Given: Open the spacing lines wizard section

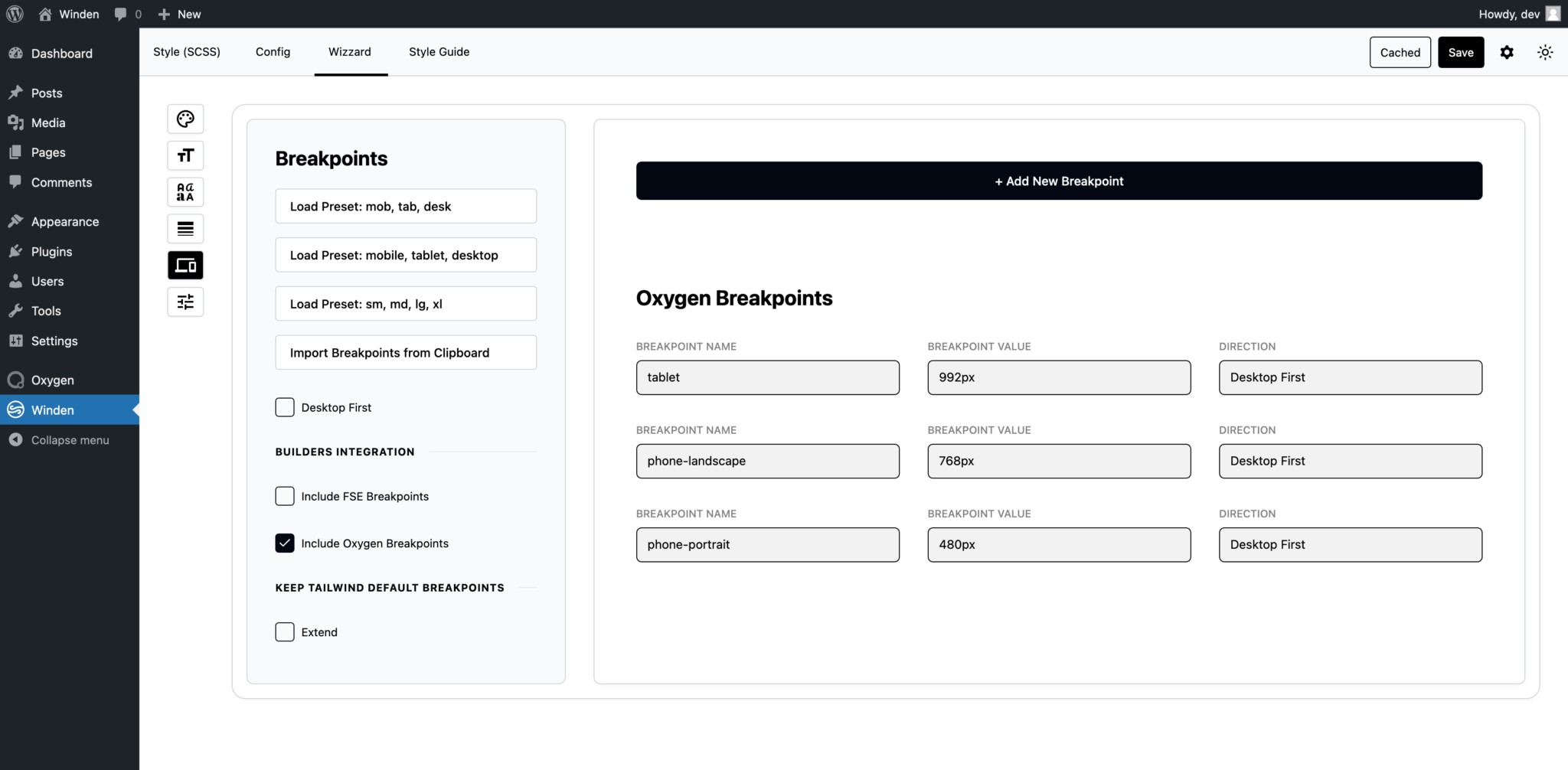Looking at the screenshot, I should coord(185,229).
